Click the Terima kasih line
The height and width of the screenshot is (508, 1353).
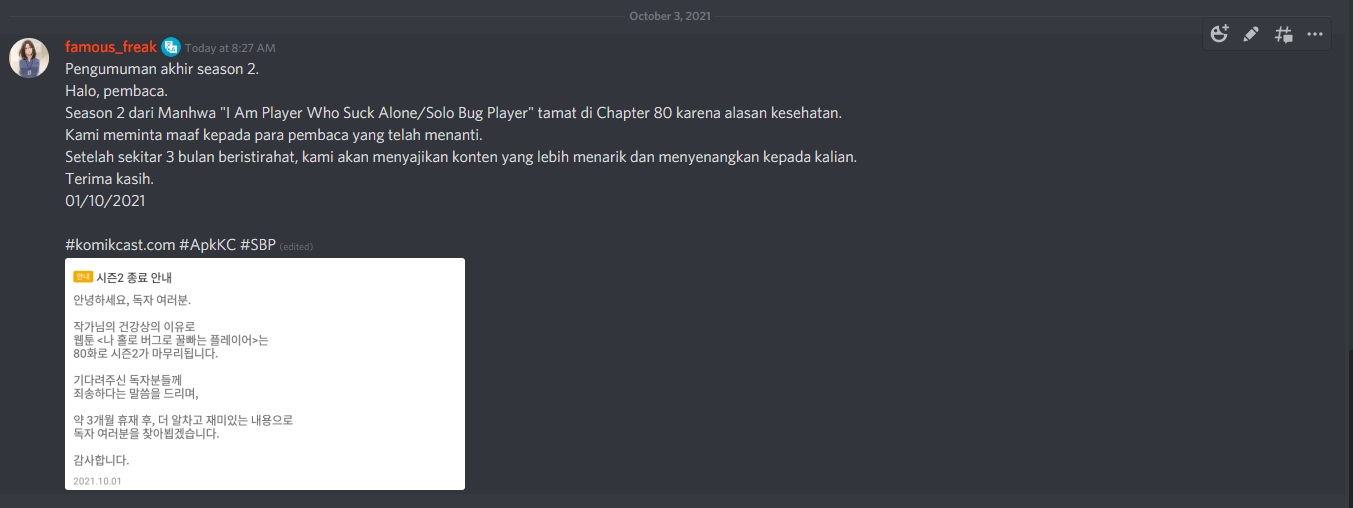point(109,179)
